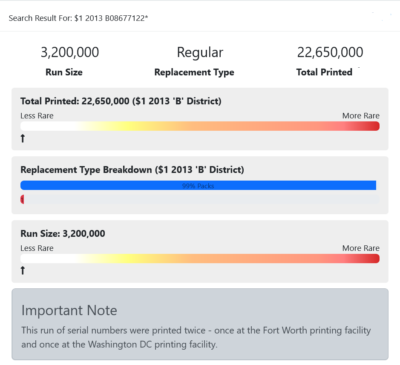Screen dimensions: 400x365
Task: Click the Search Result For header text
Action: coord(78,18)
